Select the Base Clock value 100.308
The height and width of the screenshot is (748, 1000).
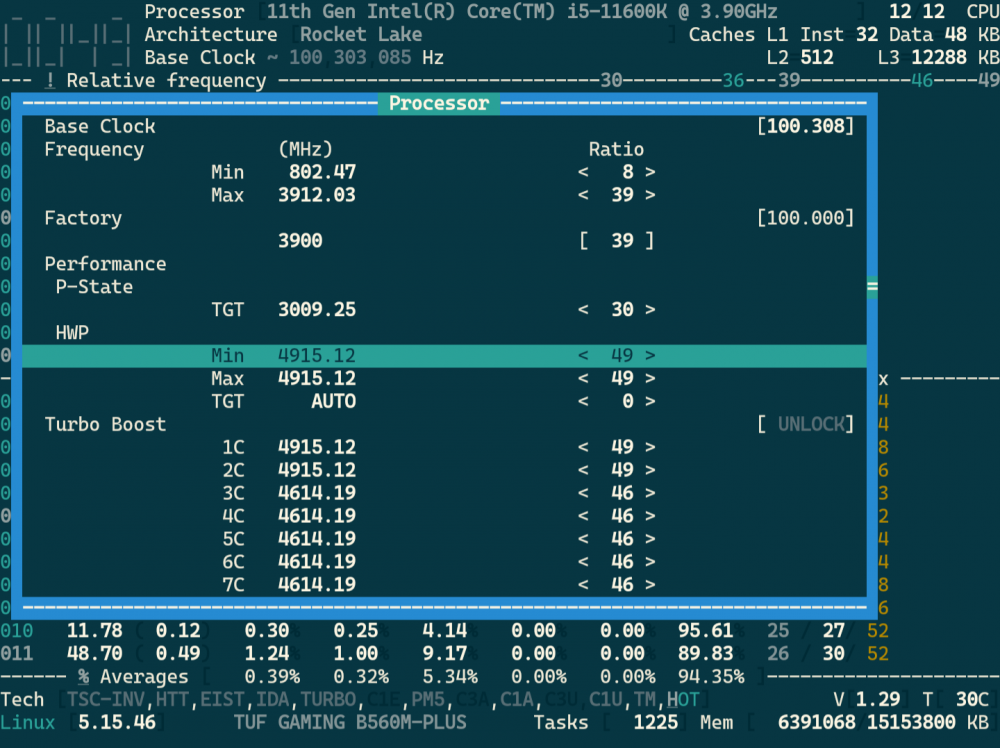(806, 126)
